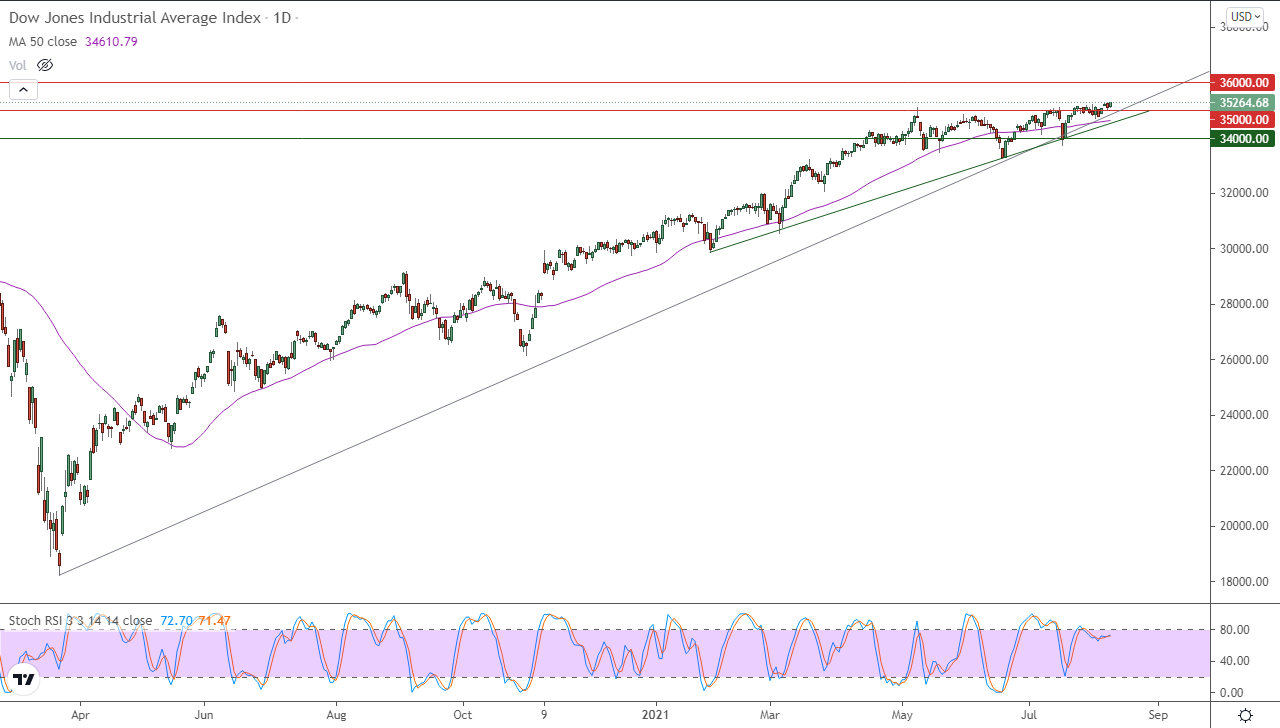Toggle the Vol indicator visibility eye

tap(44, 65)
